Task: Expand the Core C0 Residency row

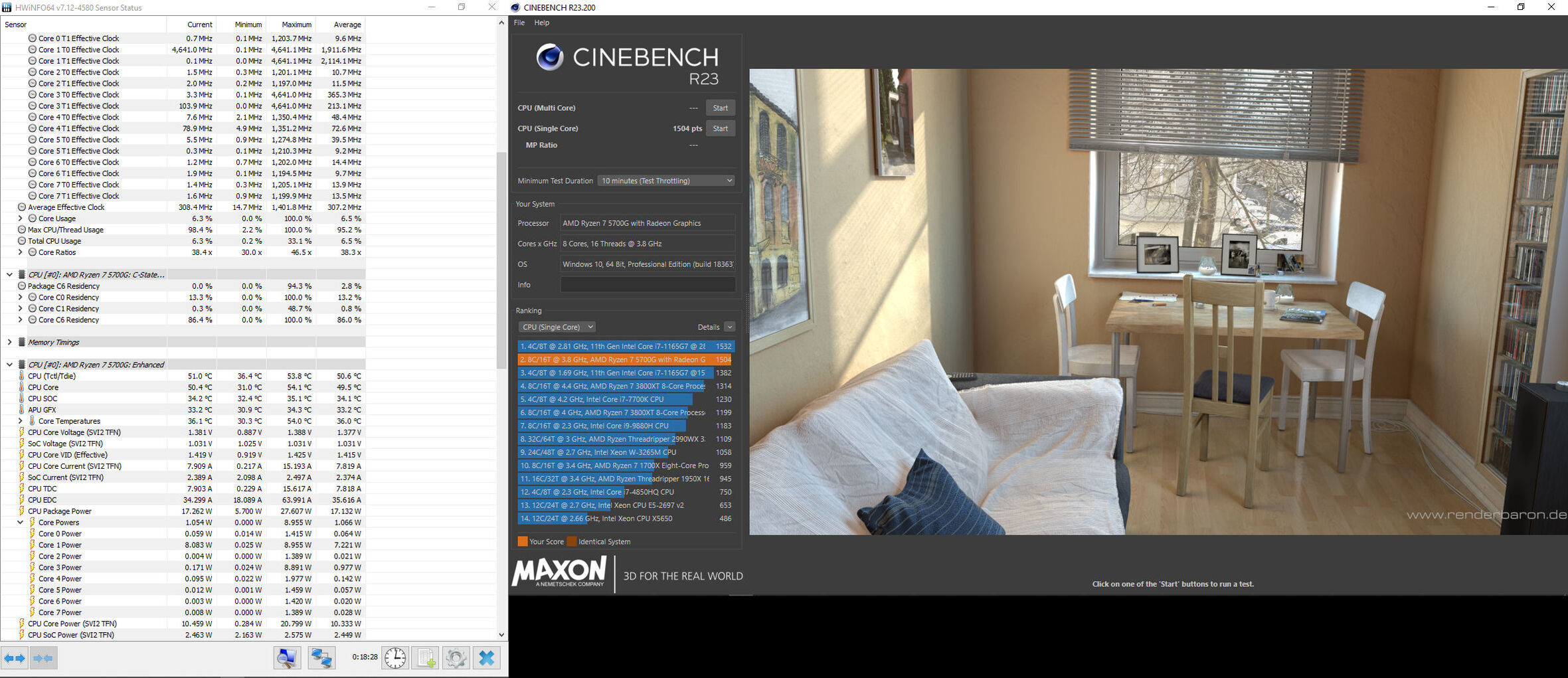Action: [x=20, y=297]
